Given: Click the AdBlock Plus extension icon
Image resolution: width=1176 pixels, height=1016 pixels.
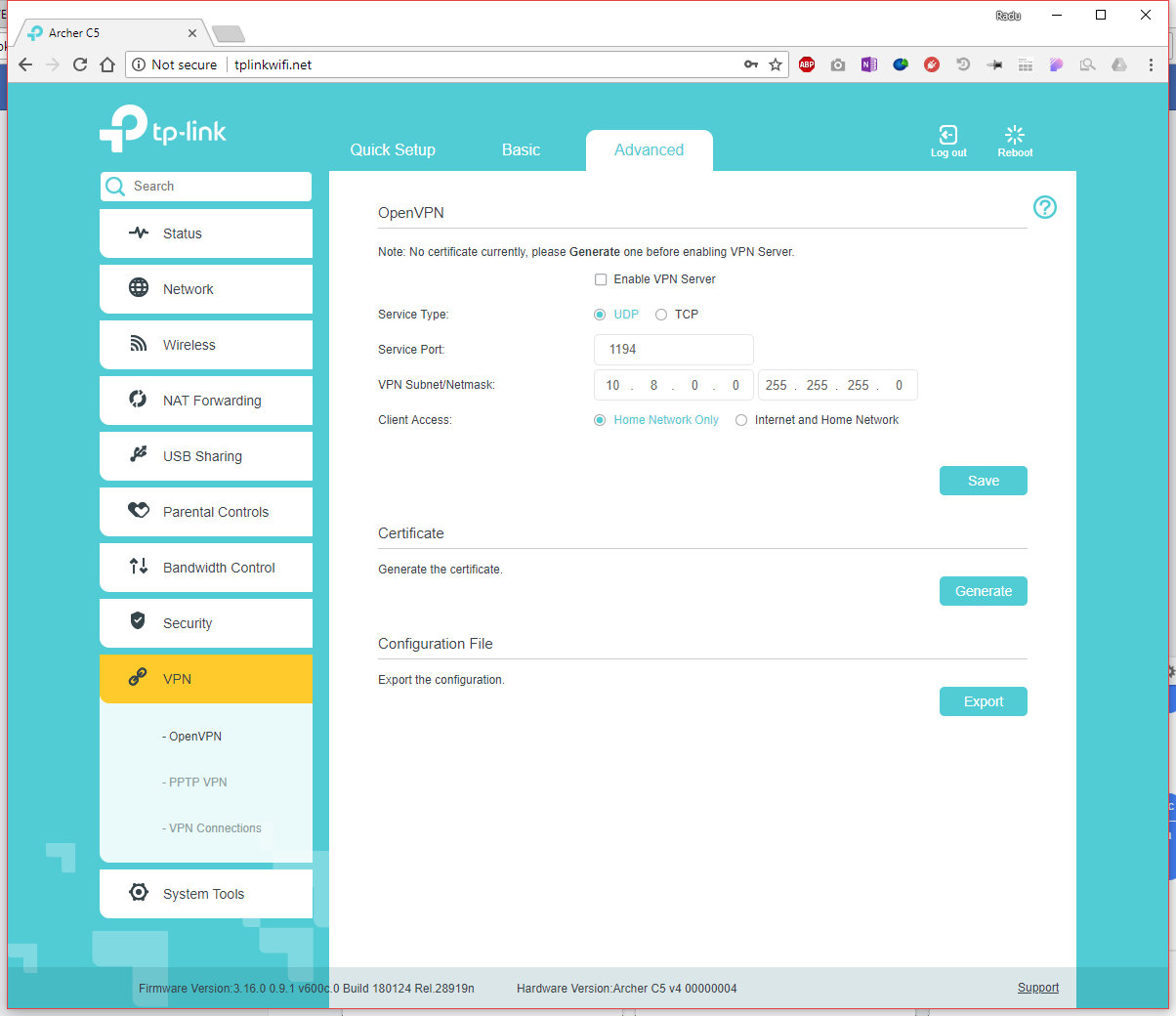Looking at the screenshot, I should (807, 64).
